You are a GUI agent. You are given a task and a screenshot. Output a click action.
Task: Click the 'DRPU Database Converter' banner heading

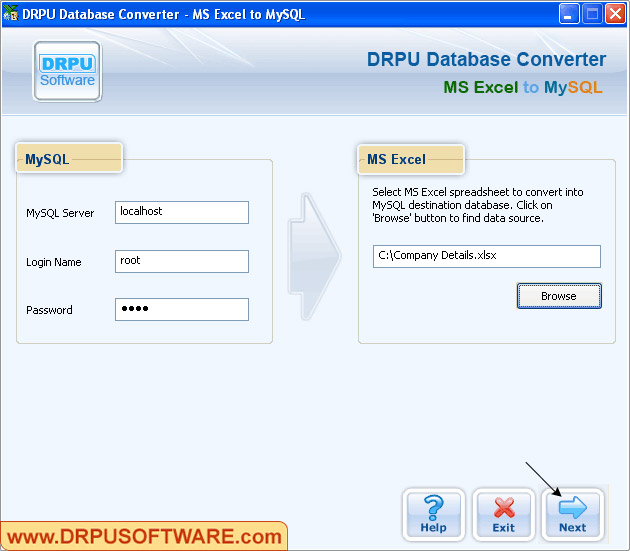(x=486, y=59)
